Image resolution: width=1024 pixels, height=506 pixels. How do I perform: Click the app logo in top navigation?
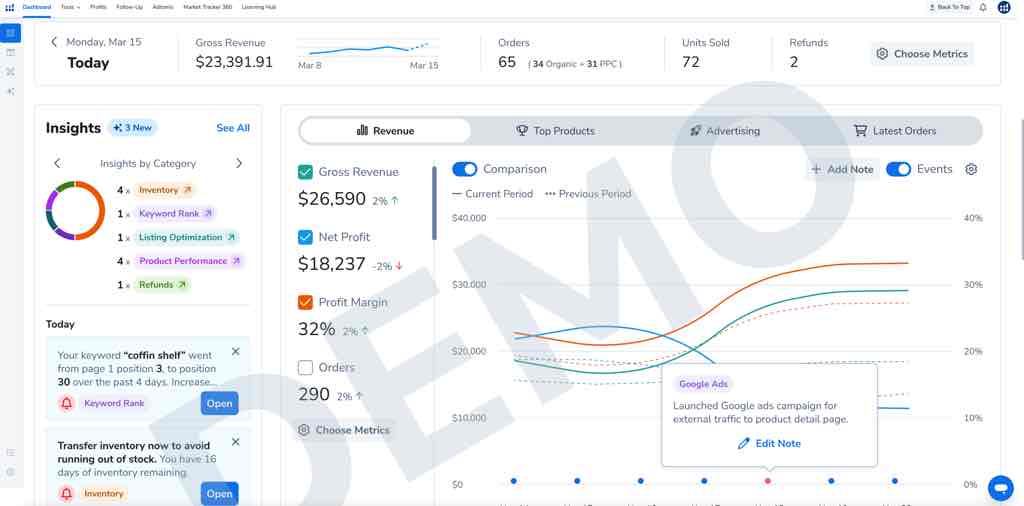coord(9,7)
